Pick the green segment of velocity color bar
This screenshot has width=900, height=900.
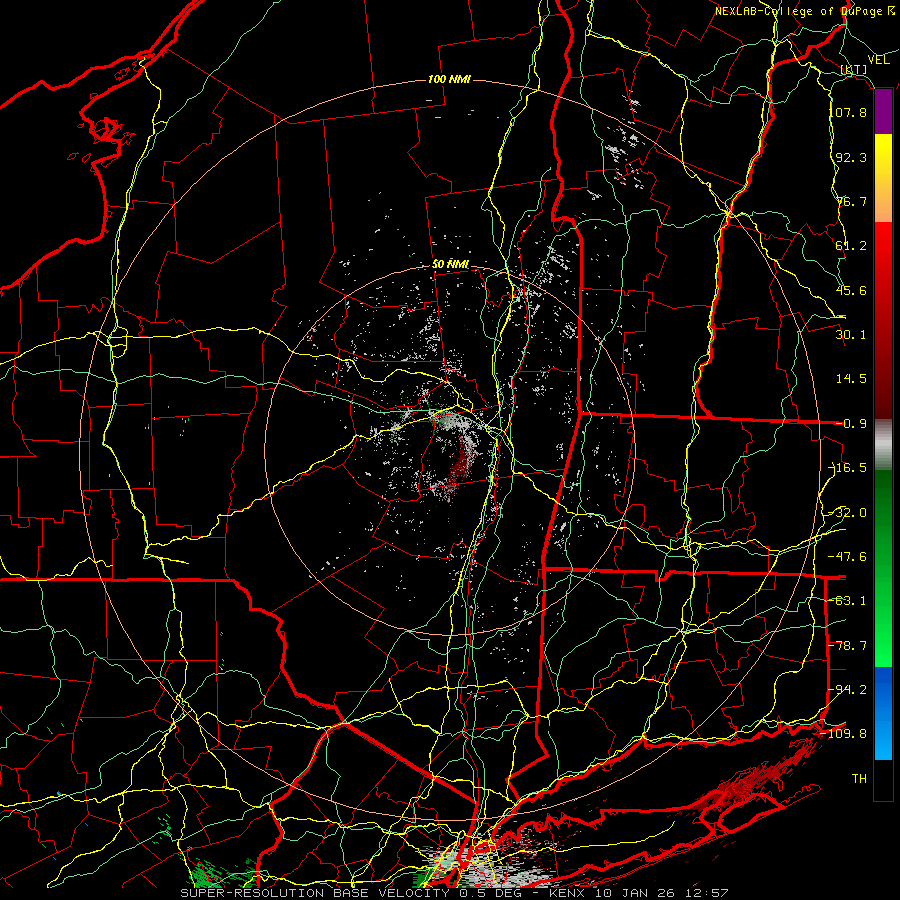click(883, 568)
